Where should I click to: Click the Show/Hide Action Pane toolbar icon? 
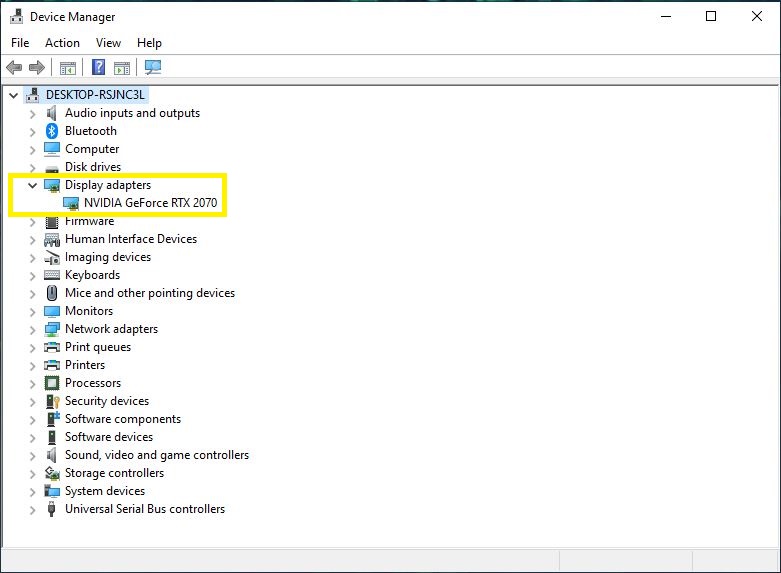pos(122,68)
